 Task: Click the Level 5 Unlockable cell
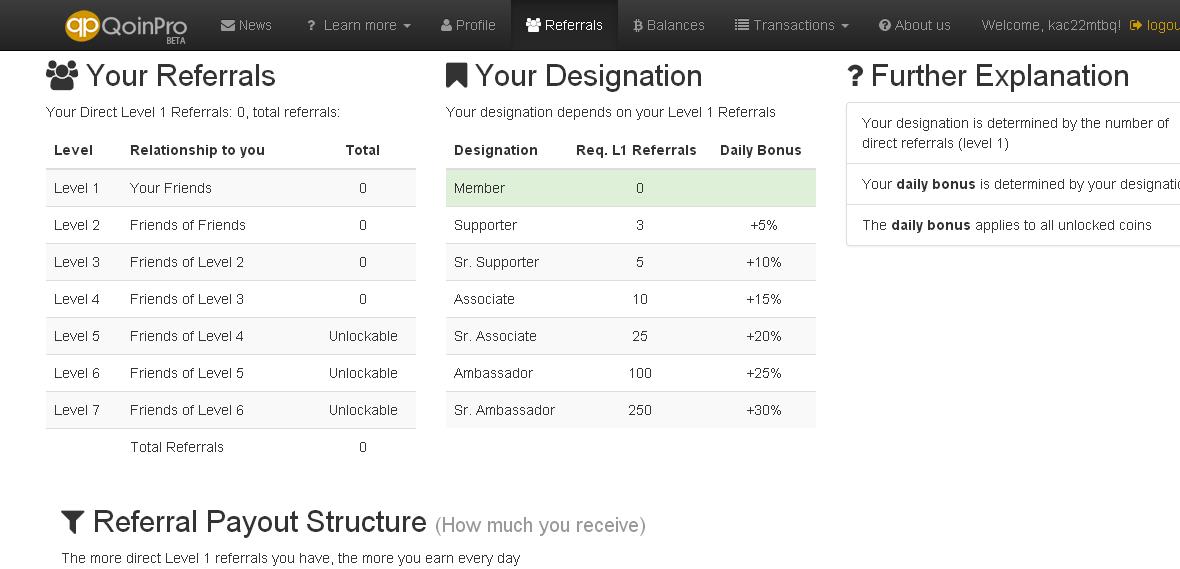(x=363, y=336)
